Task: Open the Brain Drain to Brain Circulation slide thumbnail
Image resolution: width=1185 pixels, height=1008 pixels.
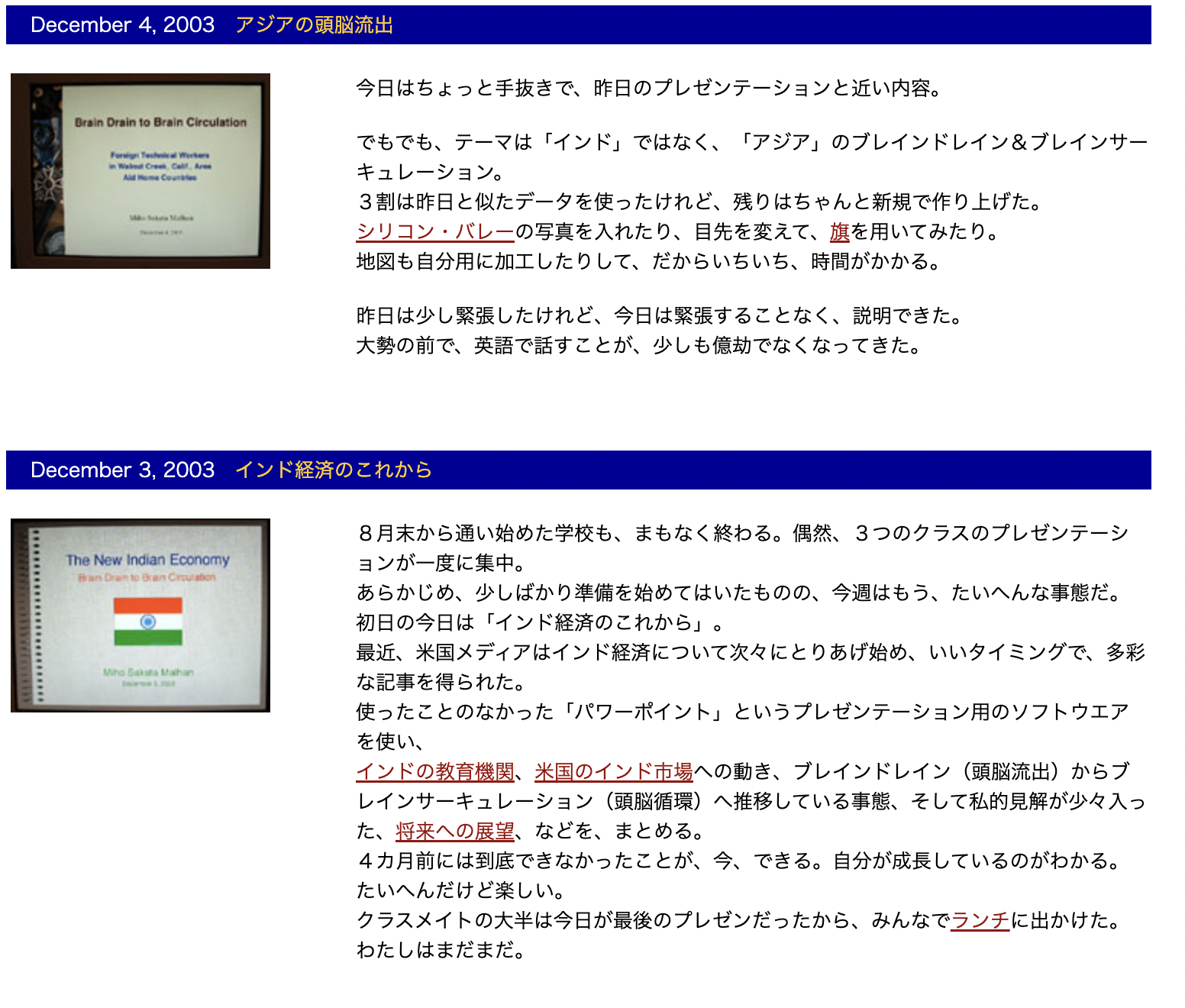Action: tap(140, 171)
